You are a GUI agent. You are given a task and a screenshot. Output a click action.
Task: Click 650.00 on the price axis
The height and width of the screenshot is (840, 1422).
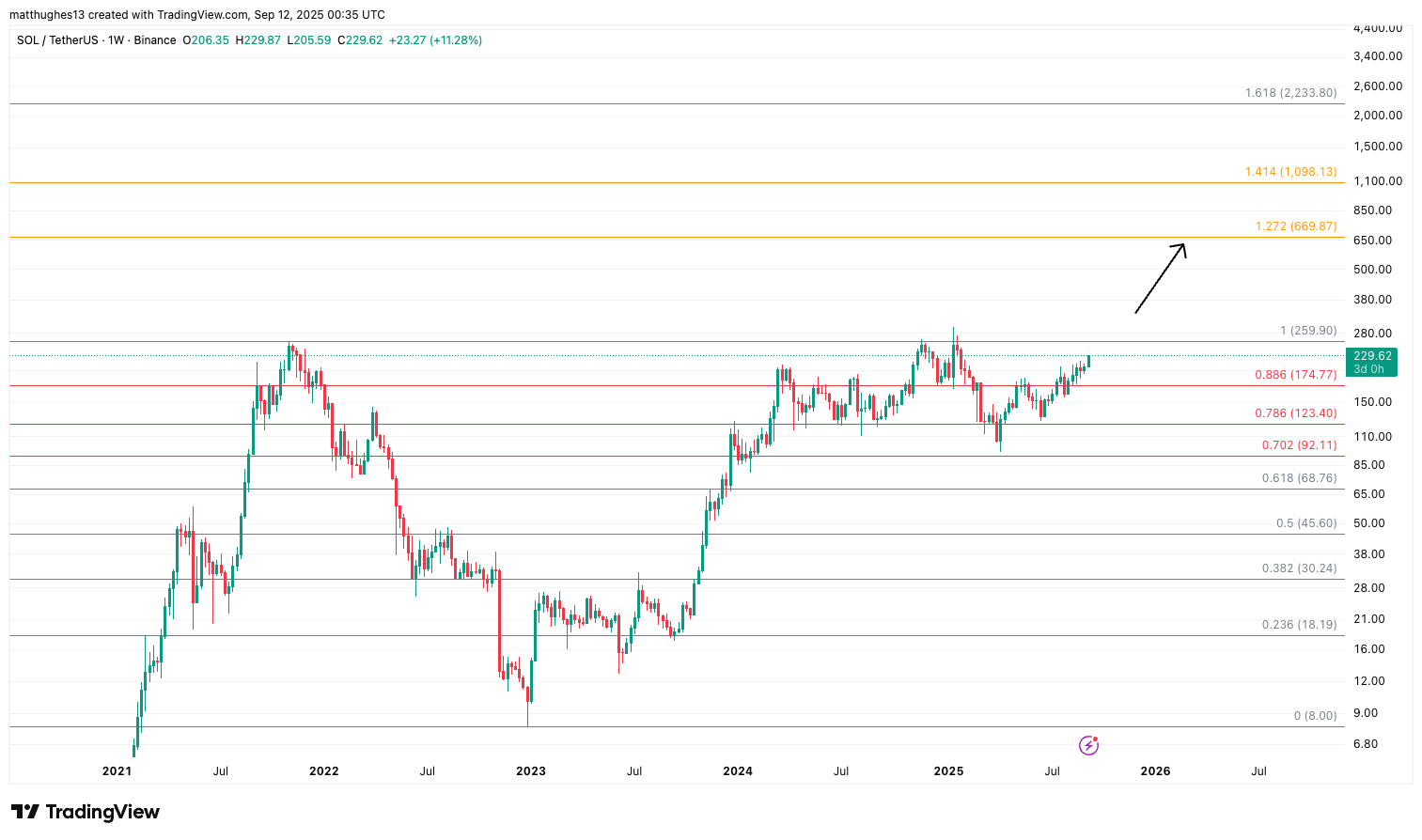click(x=1373, y=241)
